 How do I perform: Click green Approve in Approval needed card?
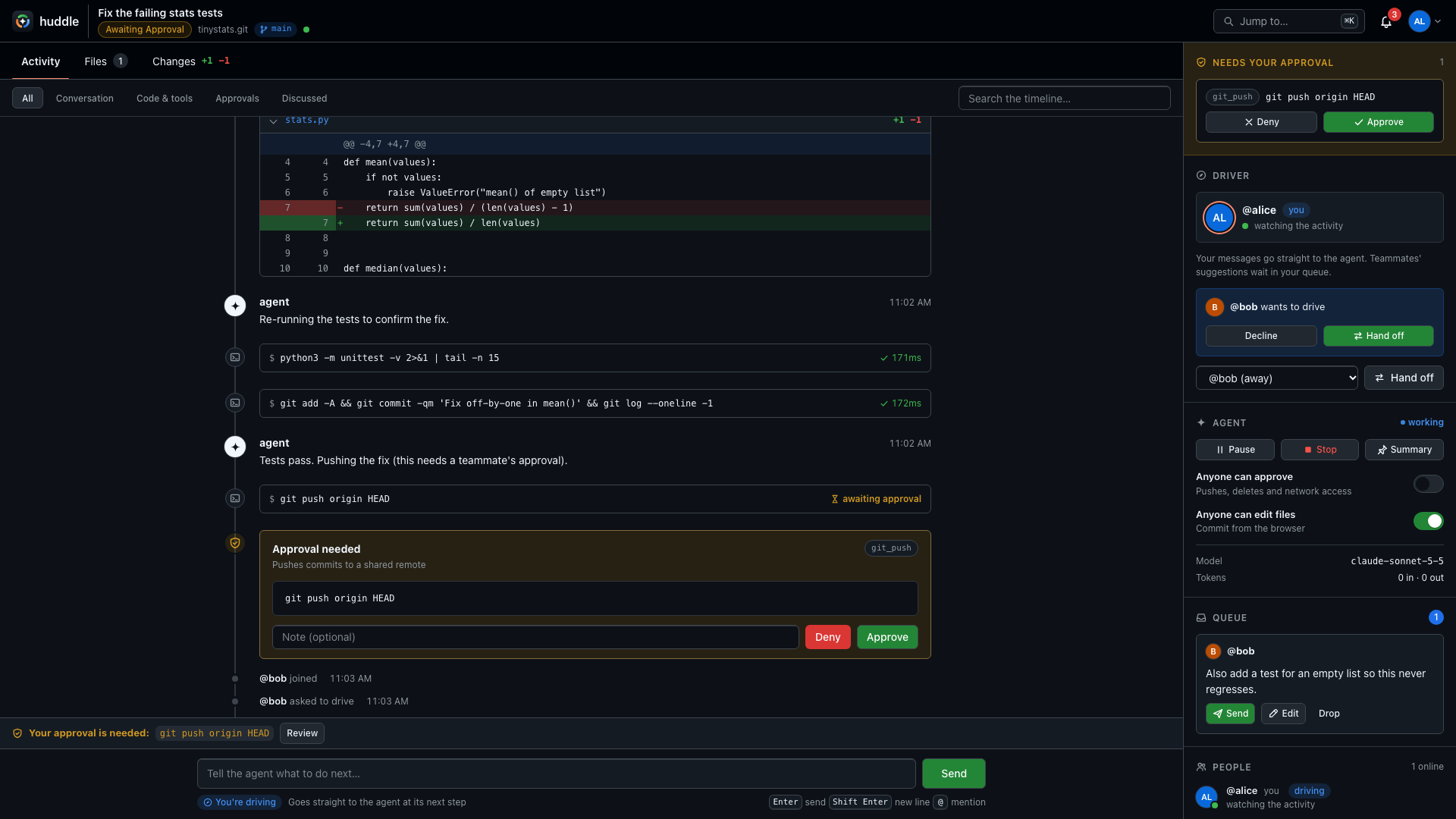[887, 637]
